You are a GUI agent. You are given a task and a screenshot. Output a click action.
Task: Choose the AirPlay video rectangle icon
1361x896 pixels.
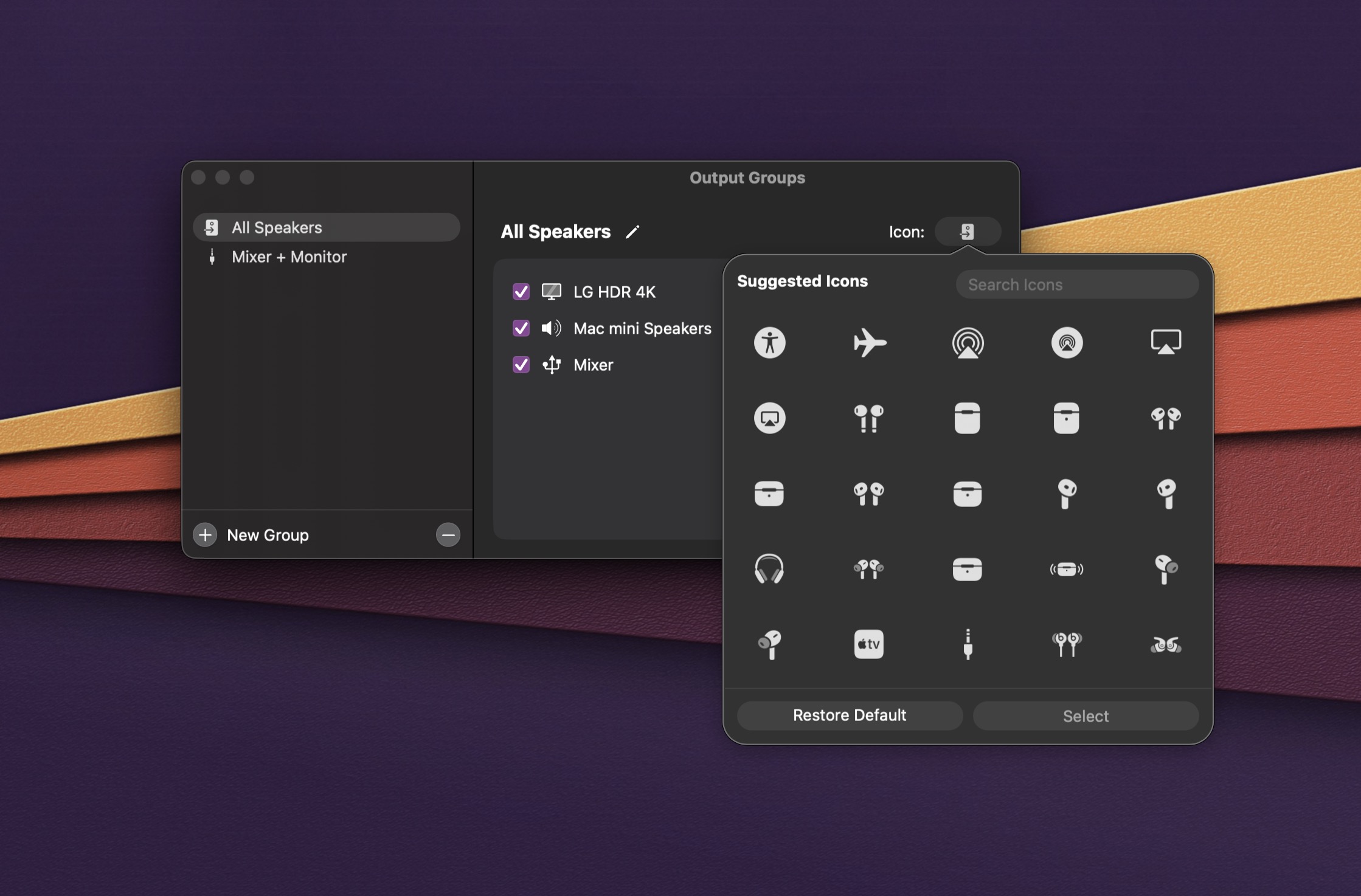pyautogui.click(x=1166, y=342)
